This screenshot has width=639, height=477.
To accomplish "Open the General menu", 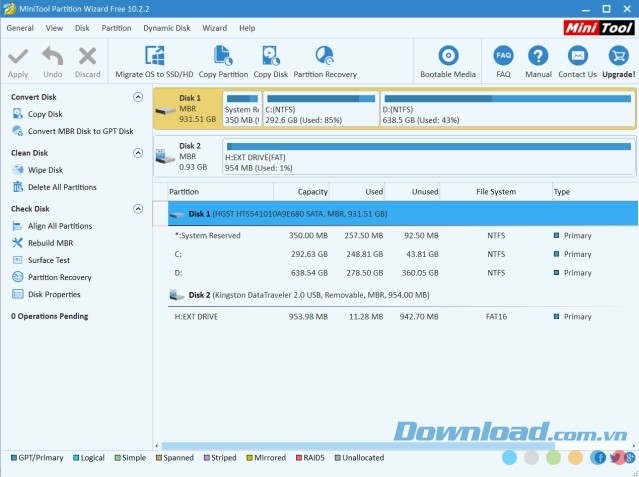I will [x=20, y=28].
